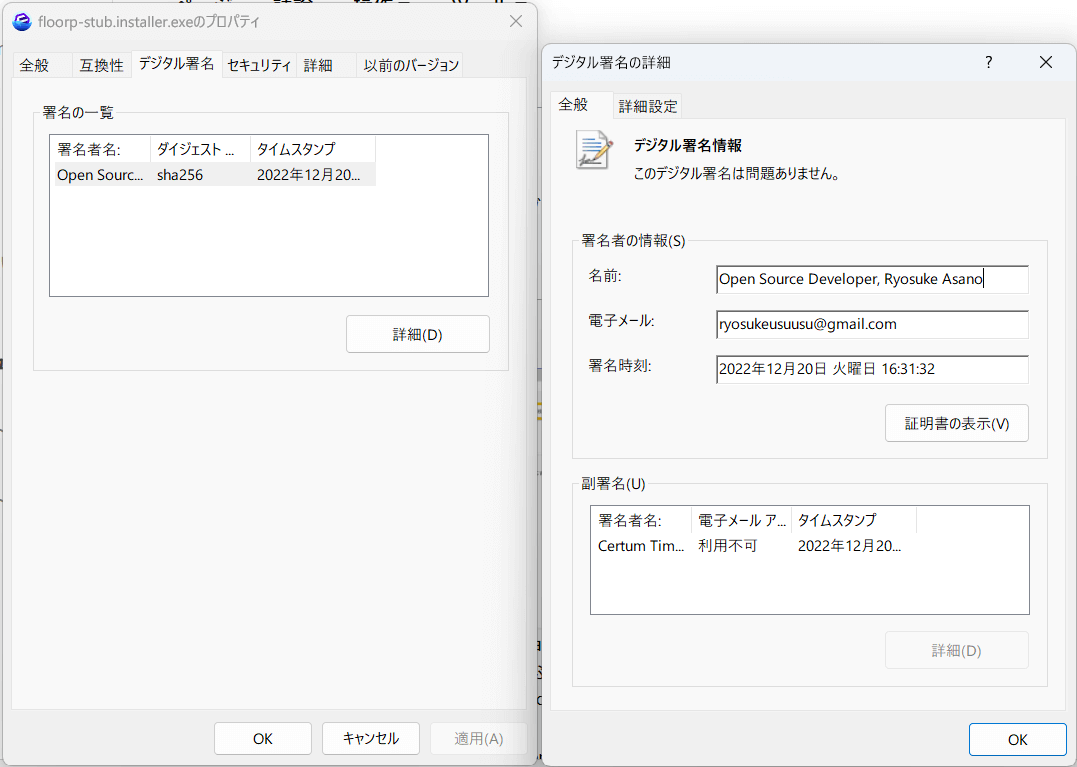Click the 詳細(D) button under signature list

[x=417, y=335]
